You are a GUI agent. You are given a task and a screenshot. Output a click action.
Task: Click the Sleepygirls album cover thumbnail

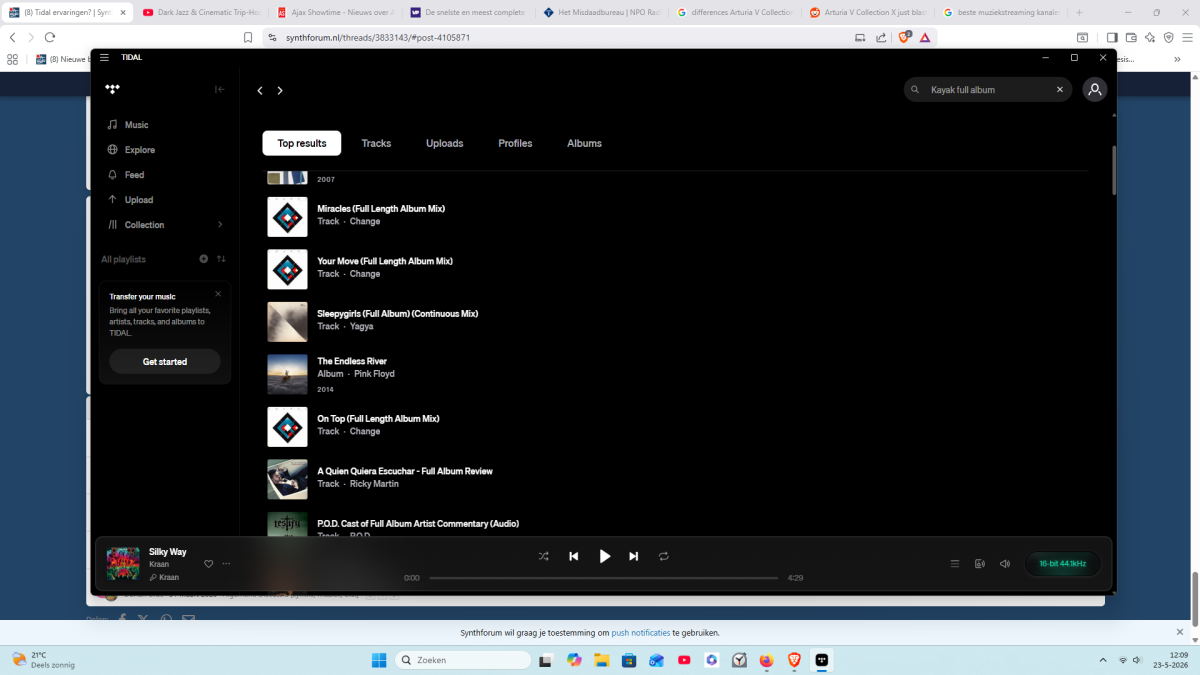pyautogui.click(x=287, y=322)
